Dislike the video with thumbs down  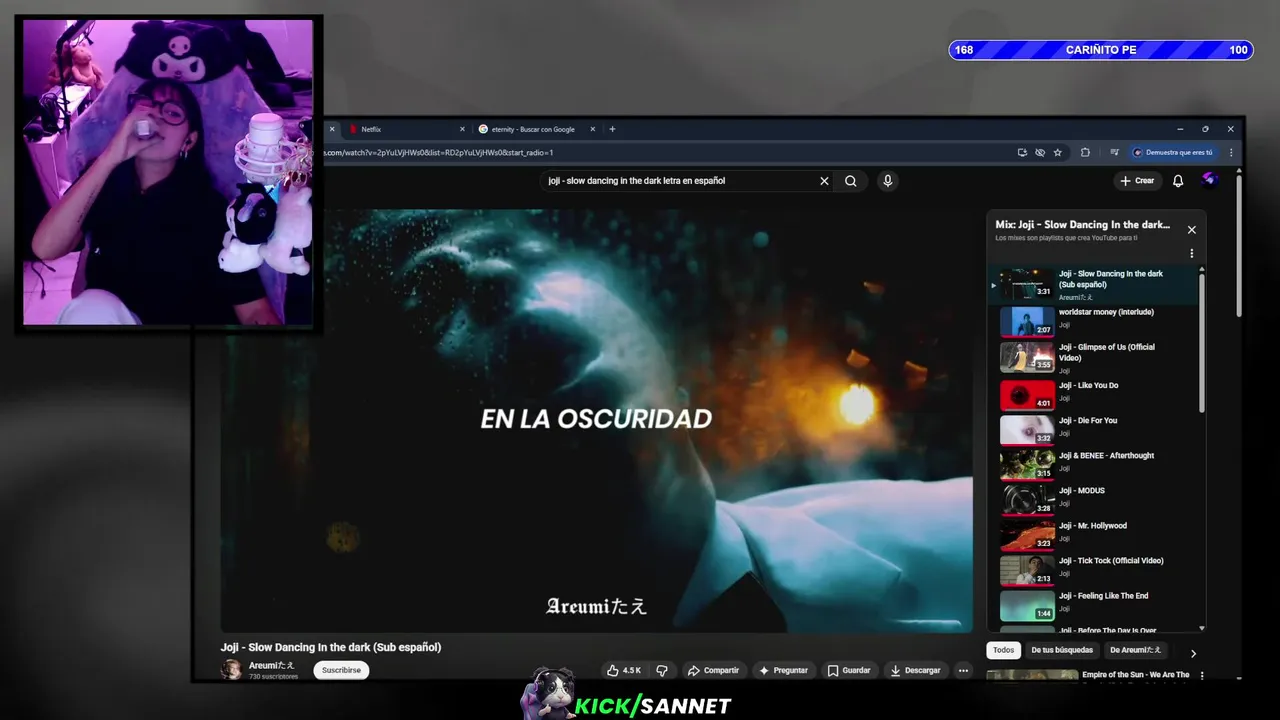661,670
